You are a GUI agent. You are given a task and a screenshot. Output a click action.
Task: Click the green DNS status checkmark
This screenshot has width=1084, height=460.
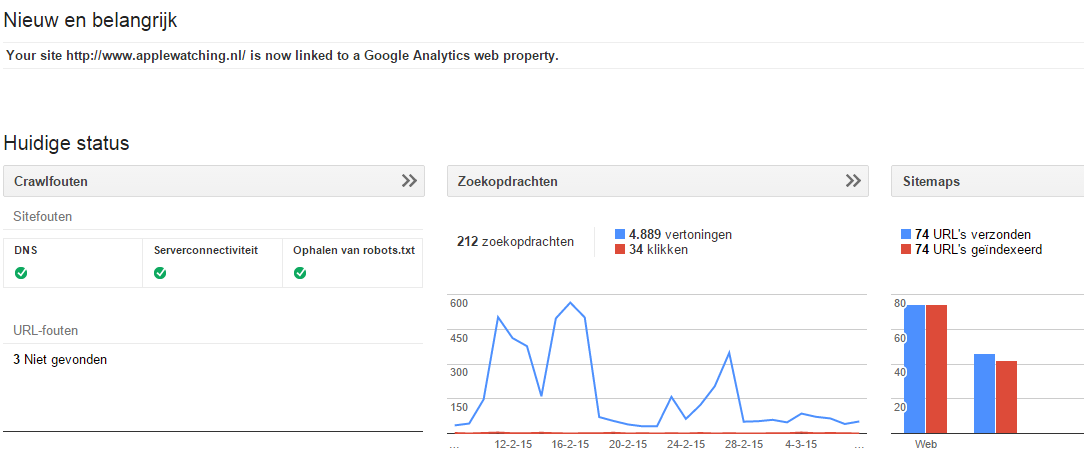21,273
